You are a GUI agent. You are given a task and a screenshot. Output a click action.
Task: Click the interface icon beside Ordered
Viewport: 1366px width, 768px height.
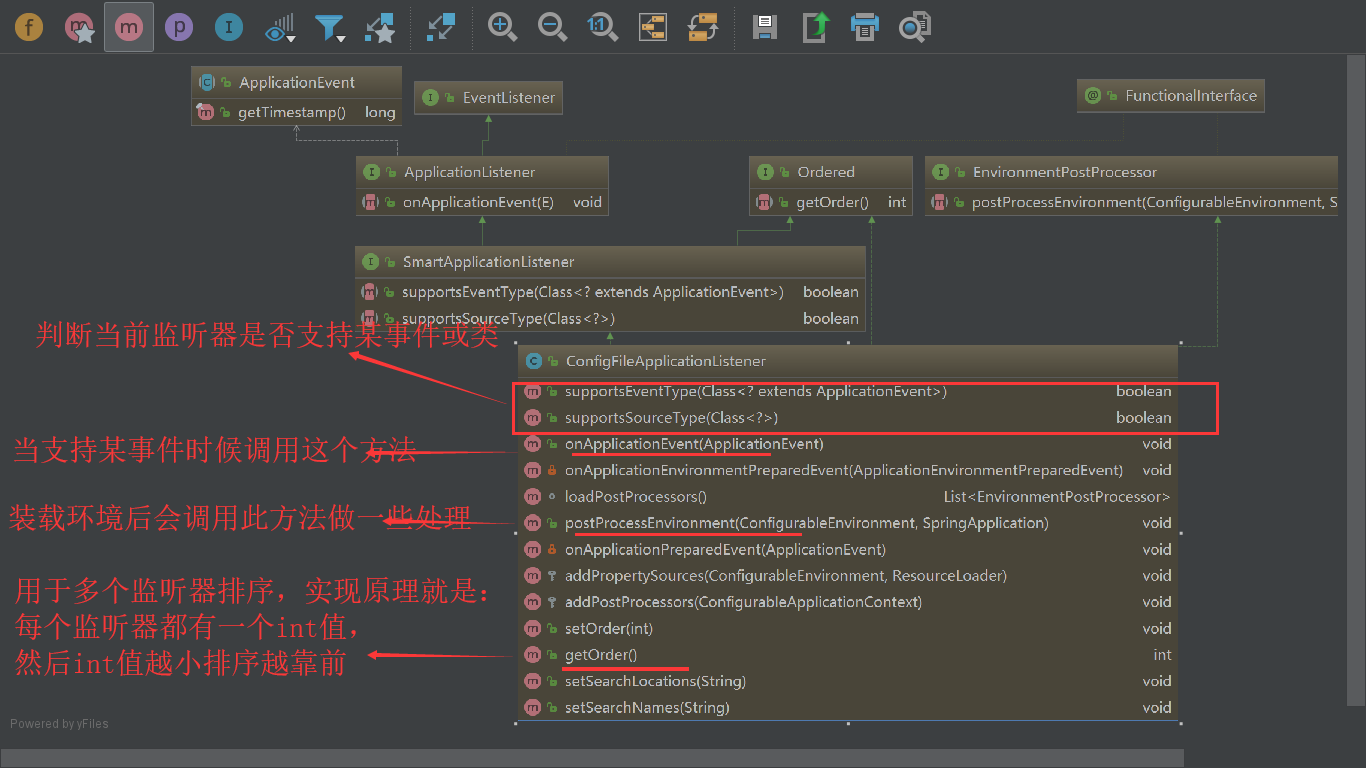(766, 172)
